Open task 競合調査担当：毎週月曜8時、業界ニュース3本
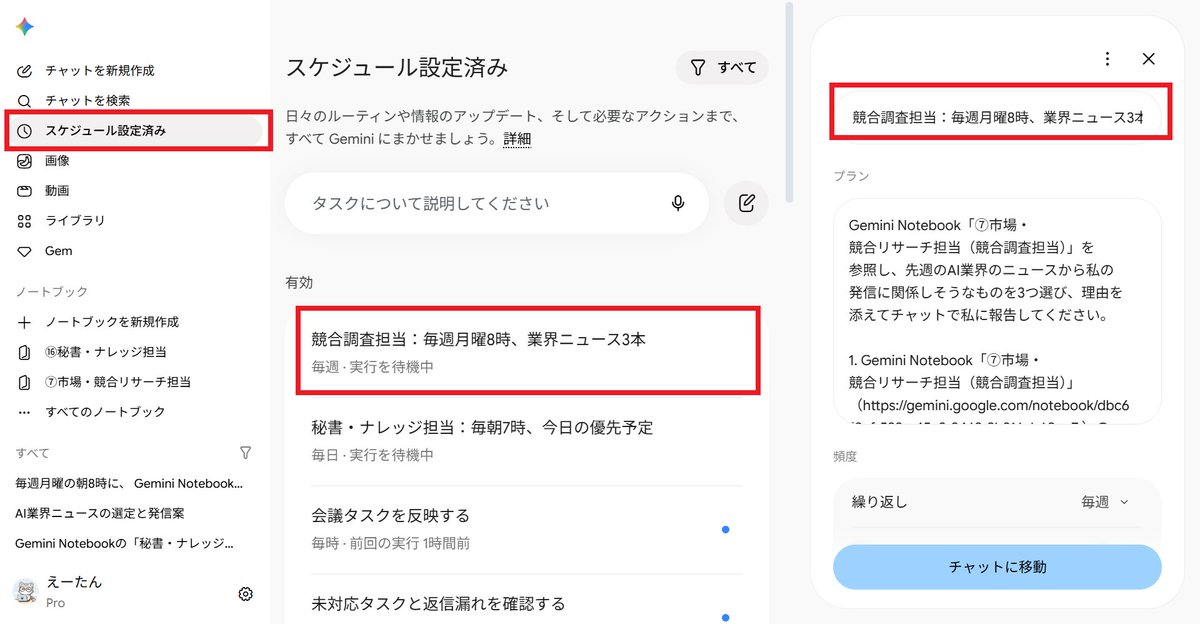The image size is (1200, 624). coord(527,350)
